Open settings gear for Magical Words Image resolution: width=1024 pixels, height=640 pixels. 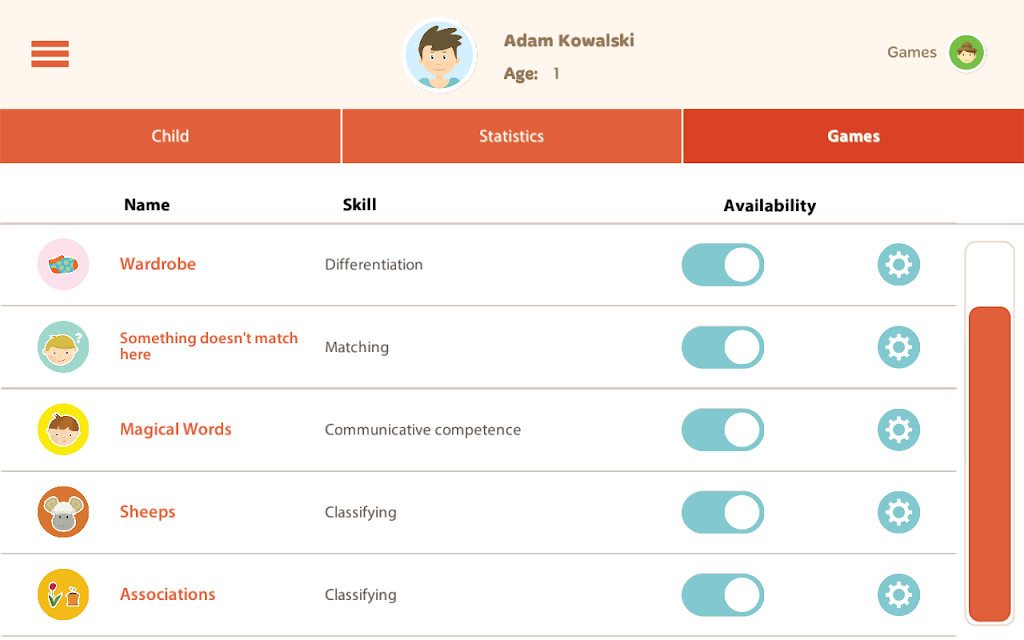(899, 430)
